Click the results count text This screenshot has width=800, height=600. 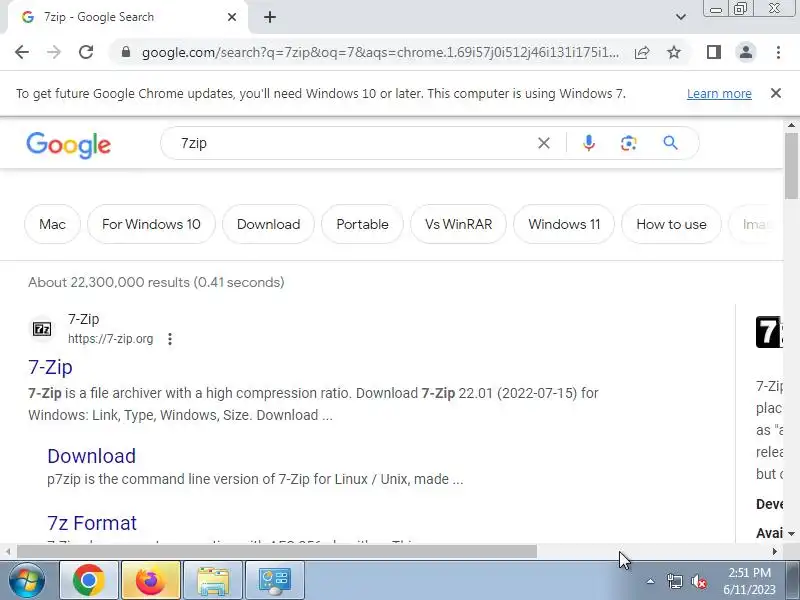tap(156, 283)
